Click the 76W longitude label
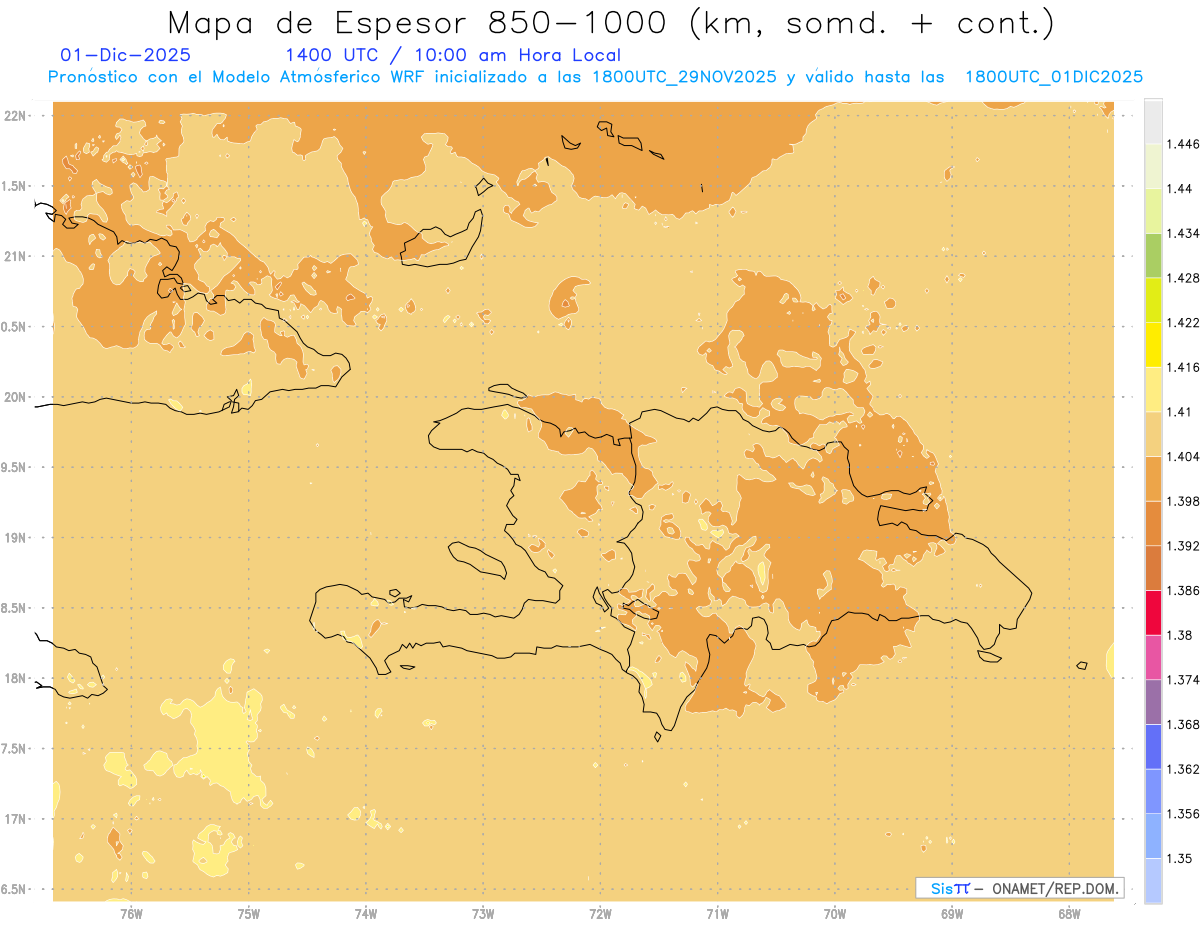 131,913
